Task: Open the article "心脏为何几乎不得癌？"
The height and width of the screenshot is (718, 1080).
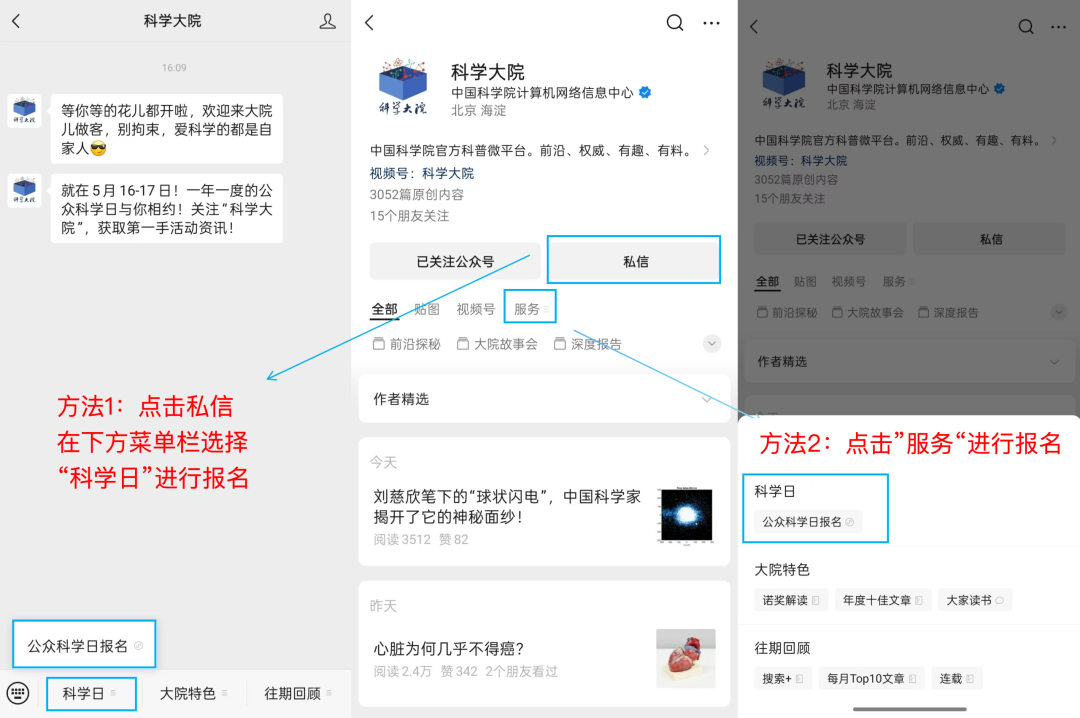Action: point(449,648)
